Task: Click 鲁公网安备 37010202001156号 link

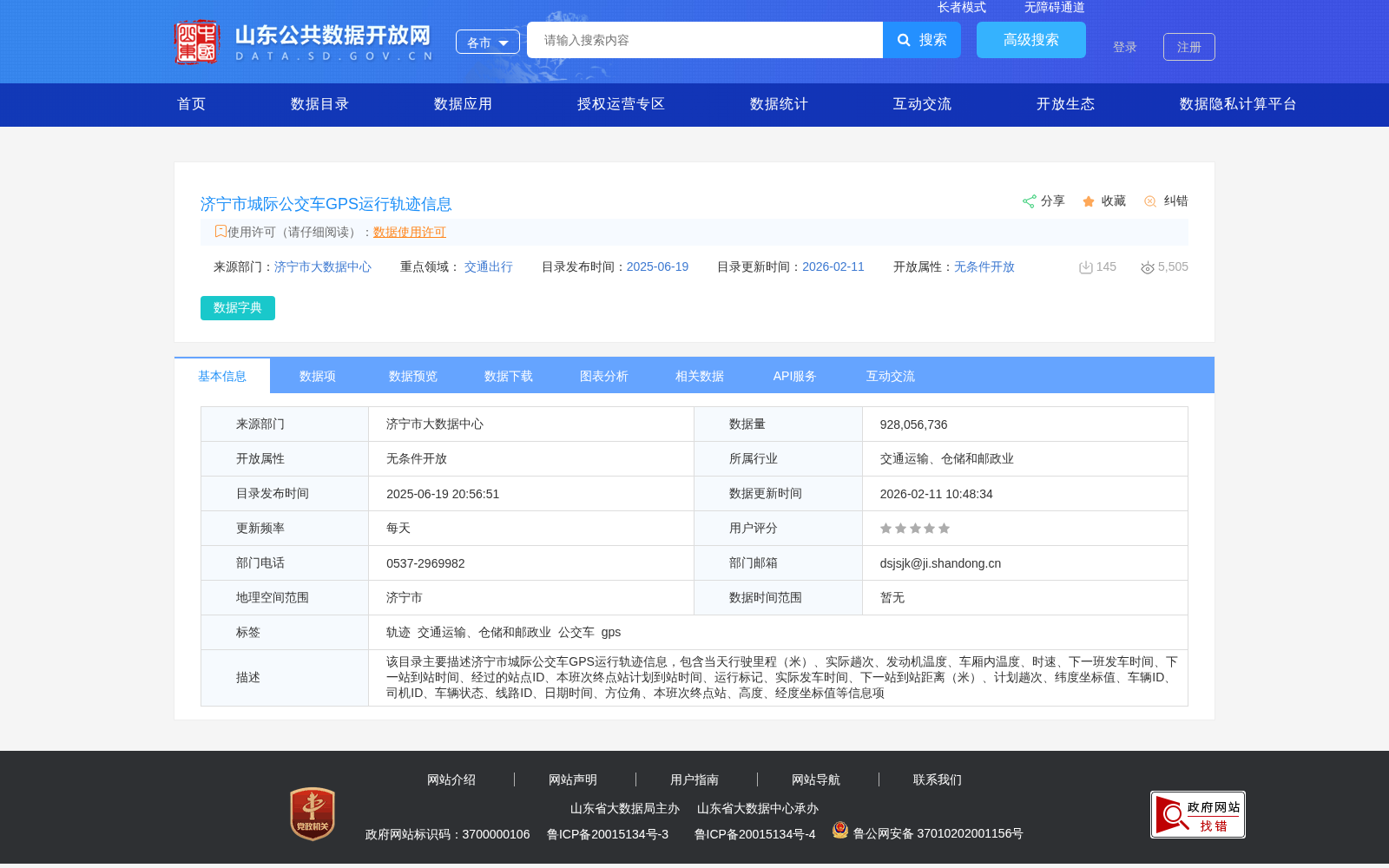Action: click(938, 833)
